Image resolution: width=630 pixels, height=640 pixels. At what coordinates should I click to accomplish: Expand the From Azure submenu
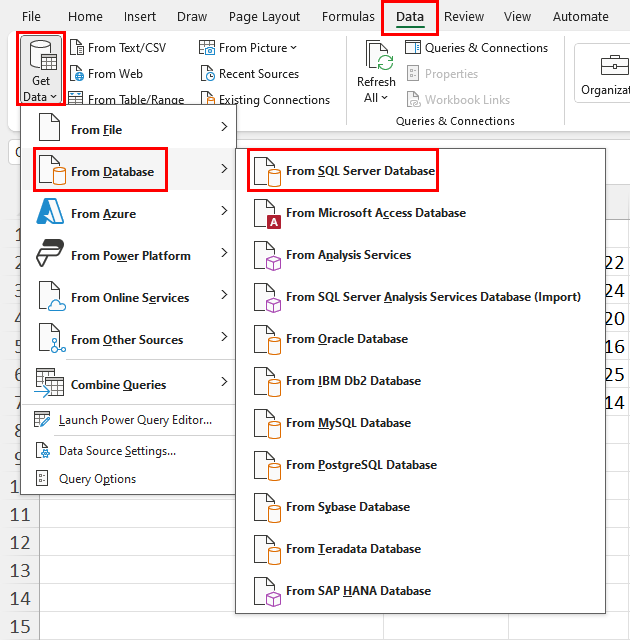(x=129, y=212)
